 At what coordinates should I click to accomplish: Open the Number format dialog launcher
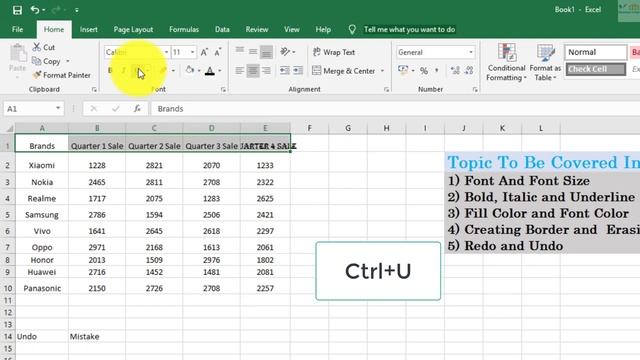pos(475,89)
